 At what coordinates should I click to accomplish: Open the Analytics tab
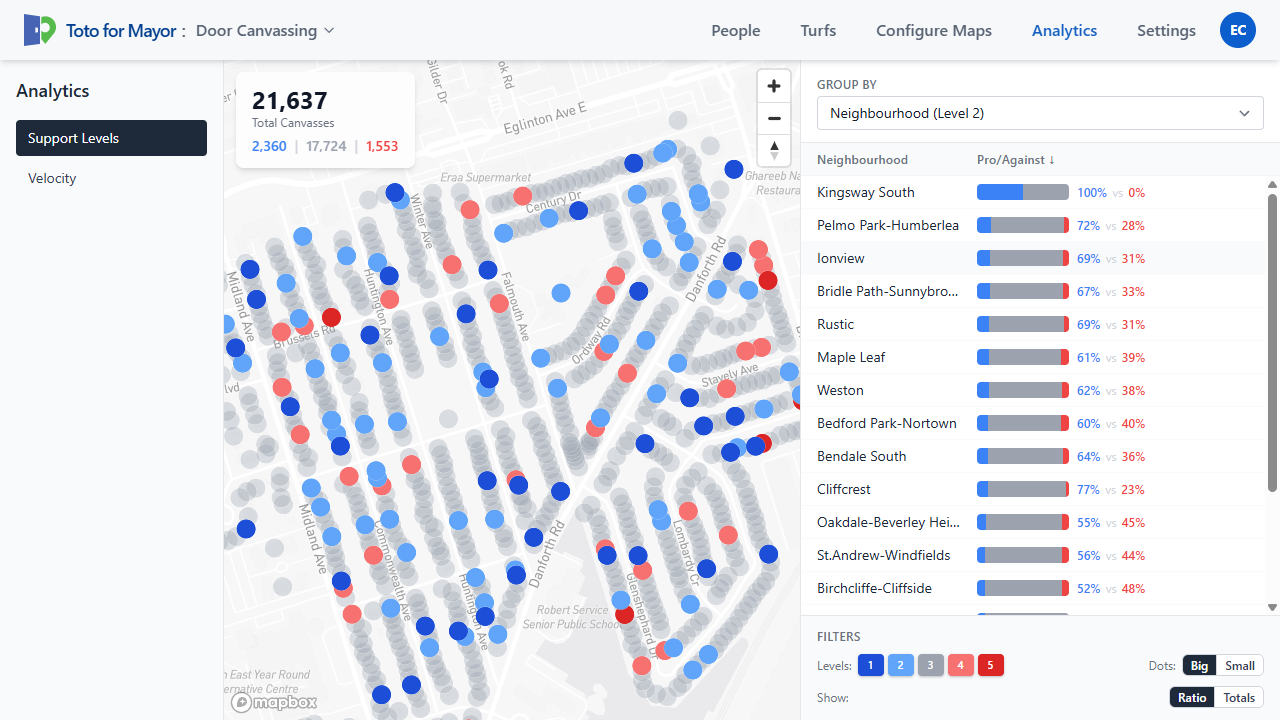click(x=1064, y=30)
